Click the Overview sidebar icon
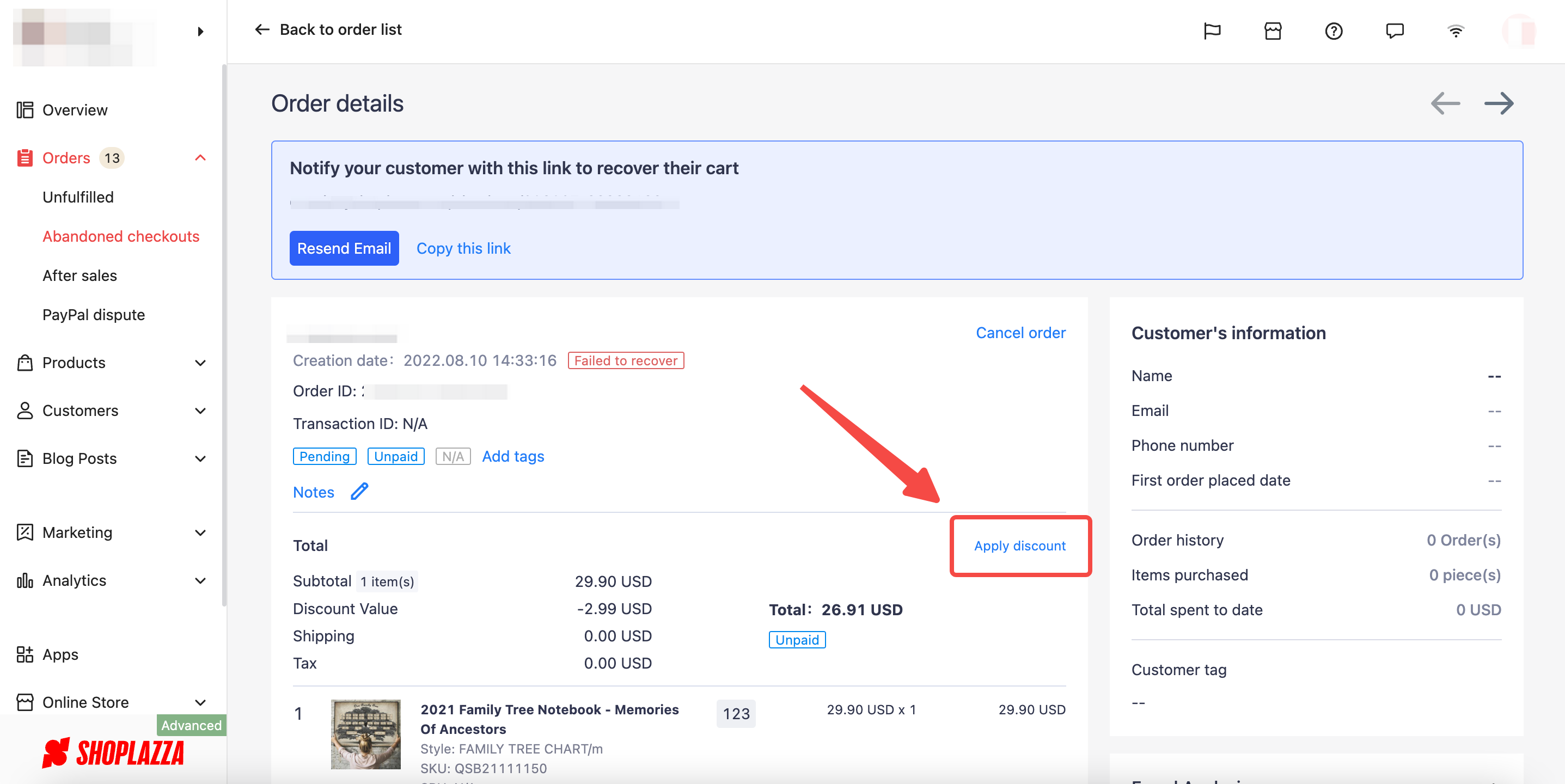 pyautogui.click(x=25, y=110)
